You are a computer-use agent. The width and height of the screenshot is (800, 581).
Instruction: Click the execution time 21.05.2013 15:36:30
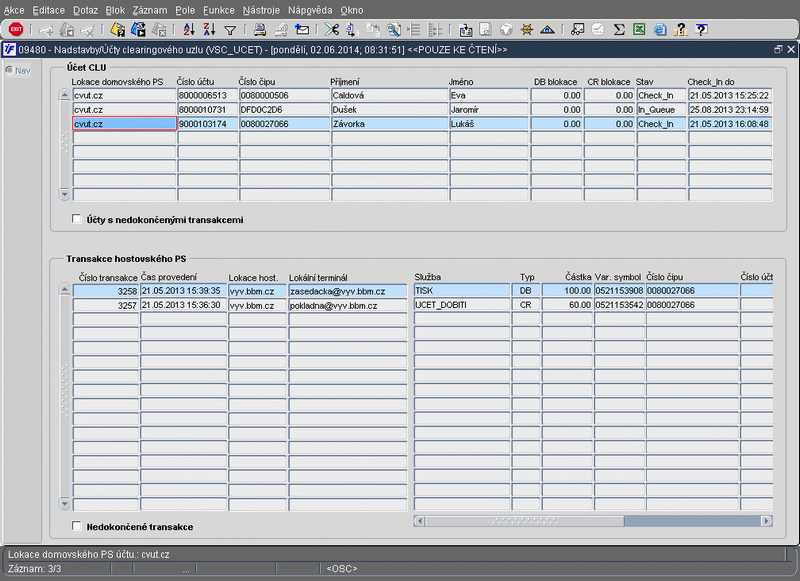click(x=183, y=305)
